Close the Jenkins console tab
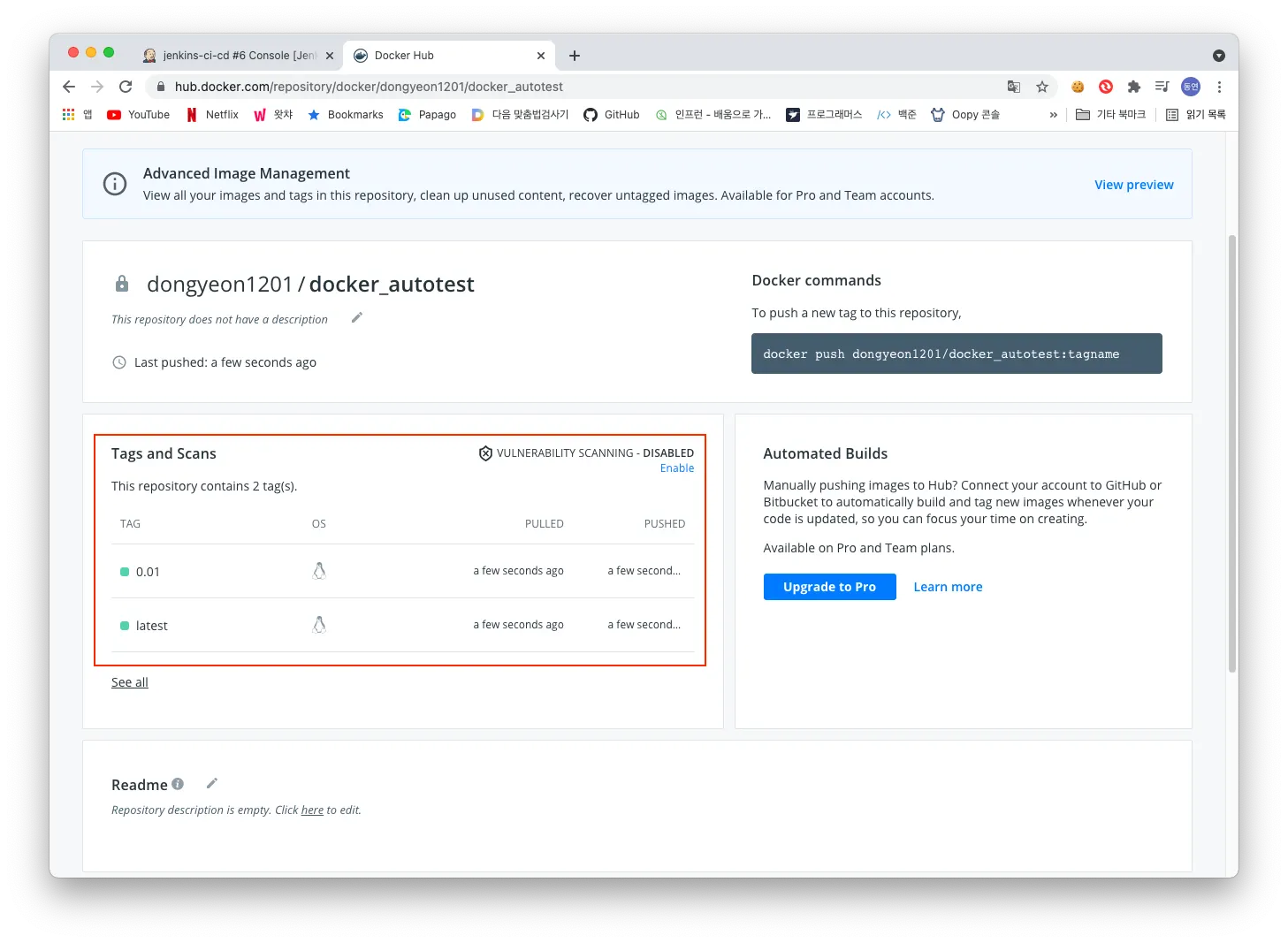Screen dimensions: 1288x943 pos(330,56)
